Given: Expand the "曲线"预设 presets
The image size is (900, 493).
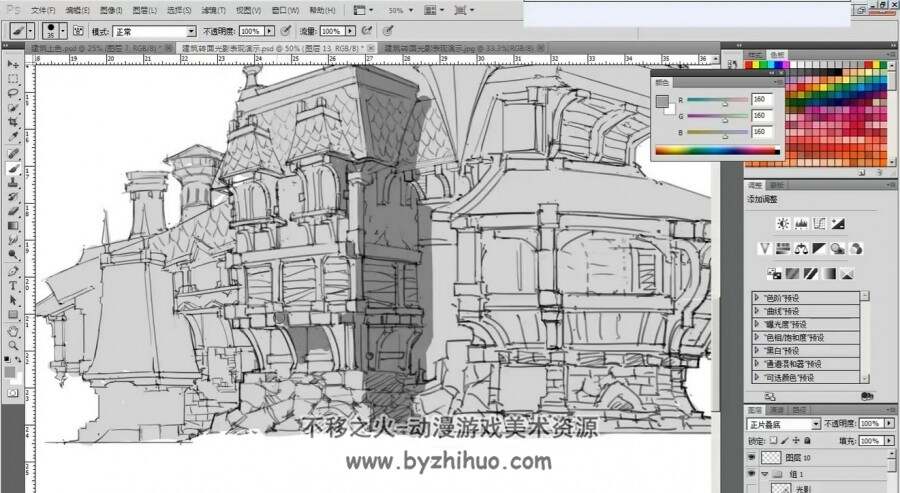Looking at the screenshot, I should pos(757,311).
